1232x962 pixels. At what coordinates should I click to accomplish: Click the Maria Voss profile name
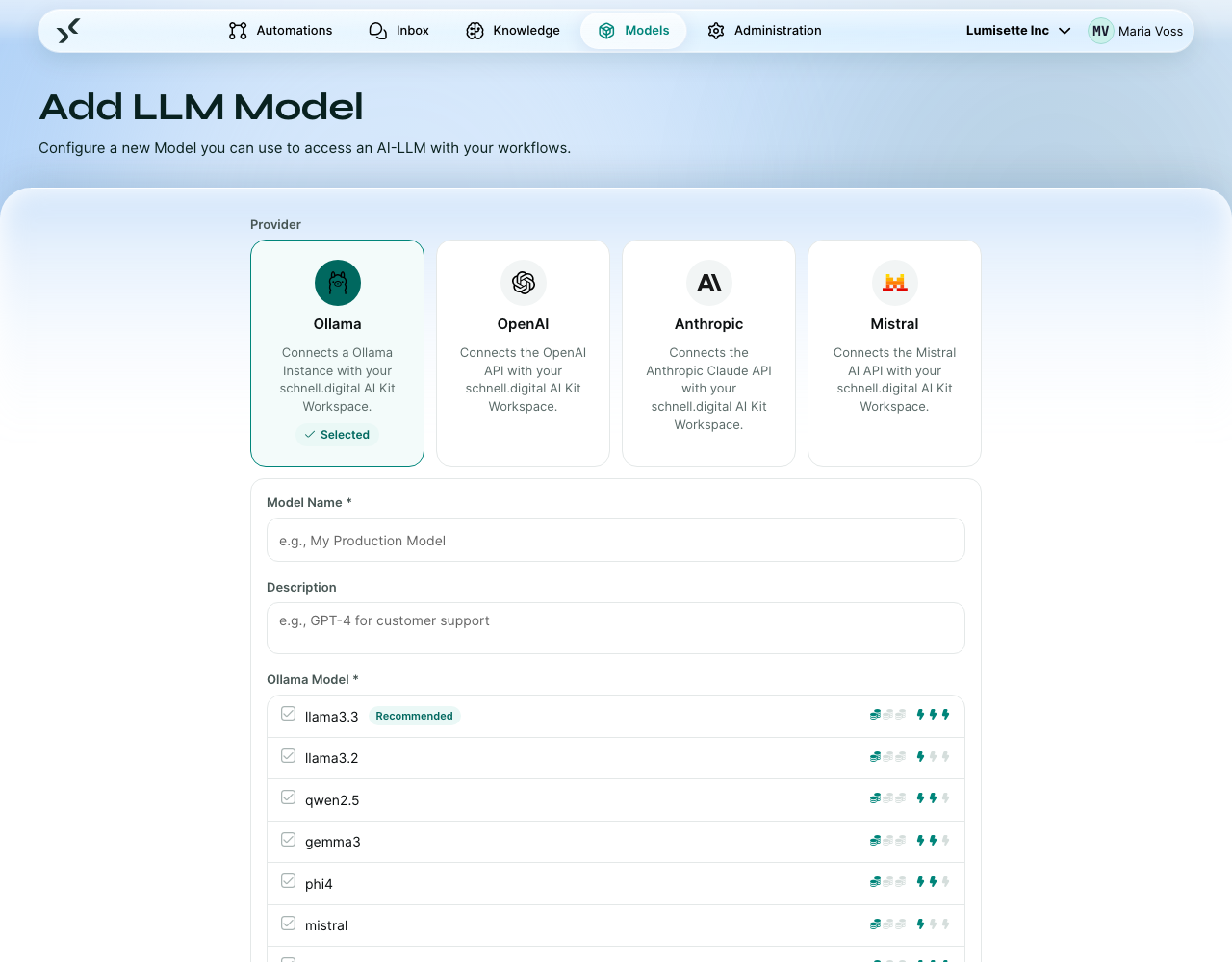[x=1151, y=31]
